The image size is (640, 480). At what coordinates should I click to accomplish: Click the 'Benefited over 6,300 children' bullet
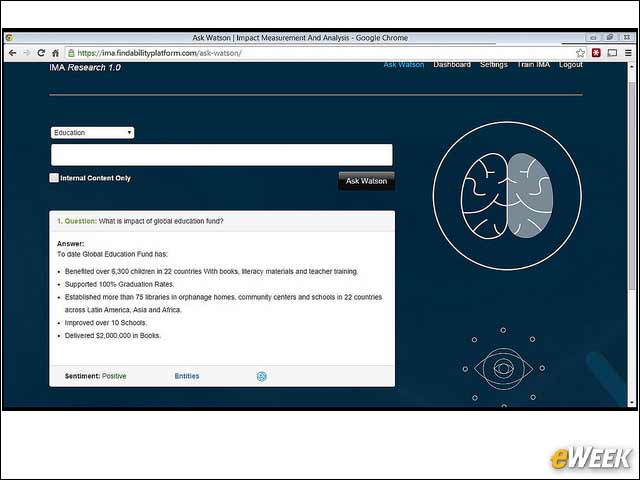[211, 271]
